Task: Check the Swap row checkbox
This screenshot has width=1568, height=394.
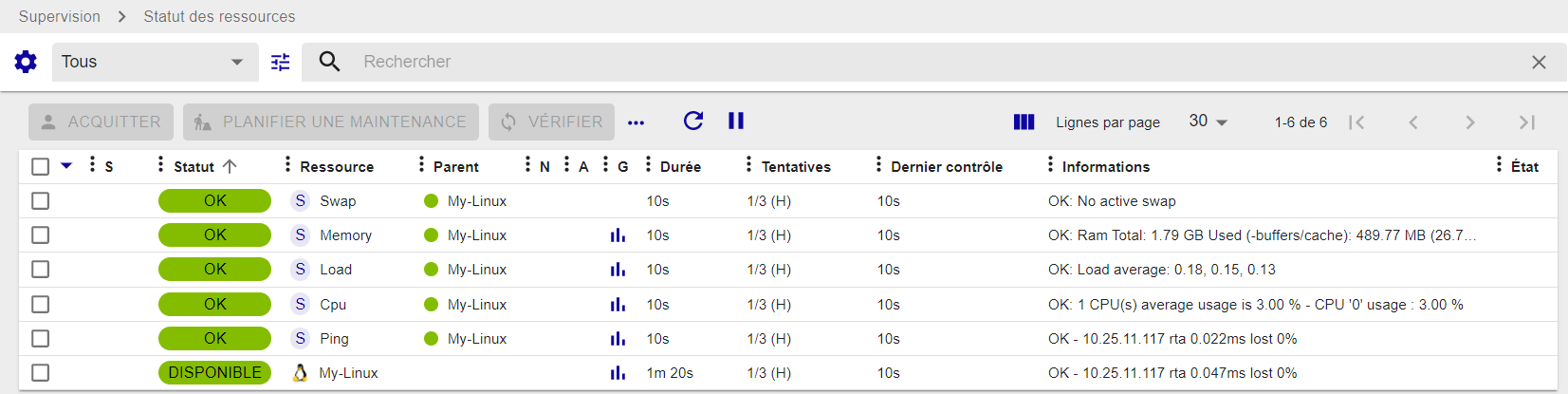Action: click(40, 201)
